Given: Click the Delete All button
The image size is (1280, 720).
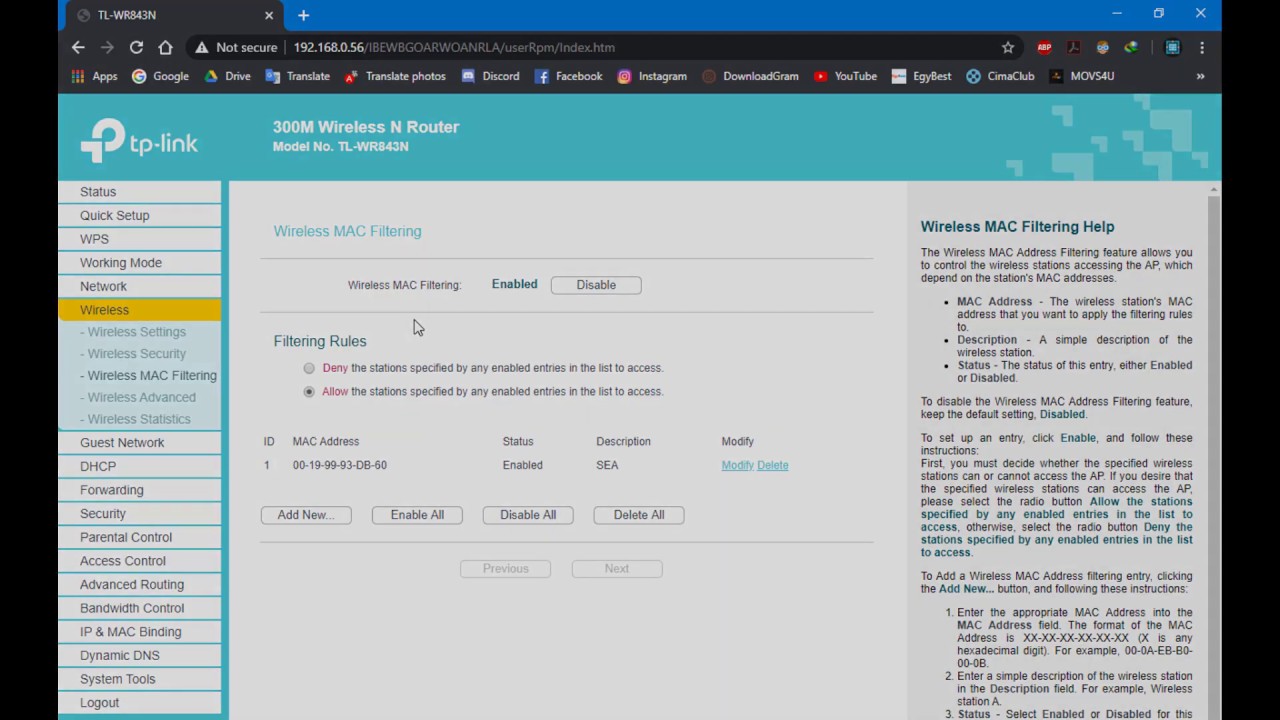Looking at the screenshot, I should click(x=639, y=515).
